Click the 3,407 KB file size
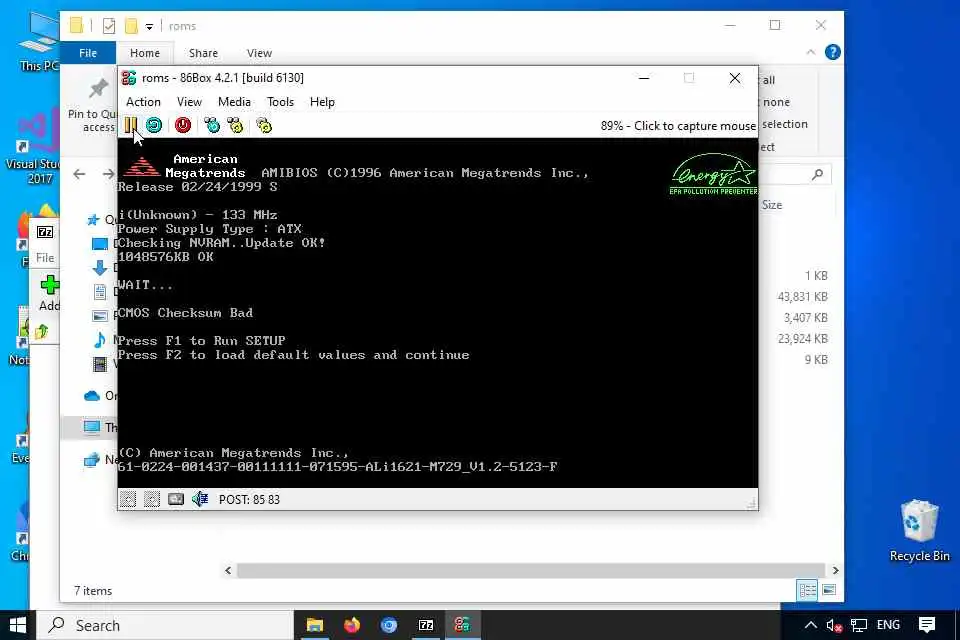Viewport: 960px width, 640px height. tap(806, 317)
